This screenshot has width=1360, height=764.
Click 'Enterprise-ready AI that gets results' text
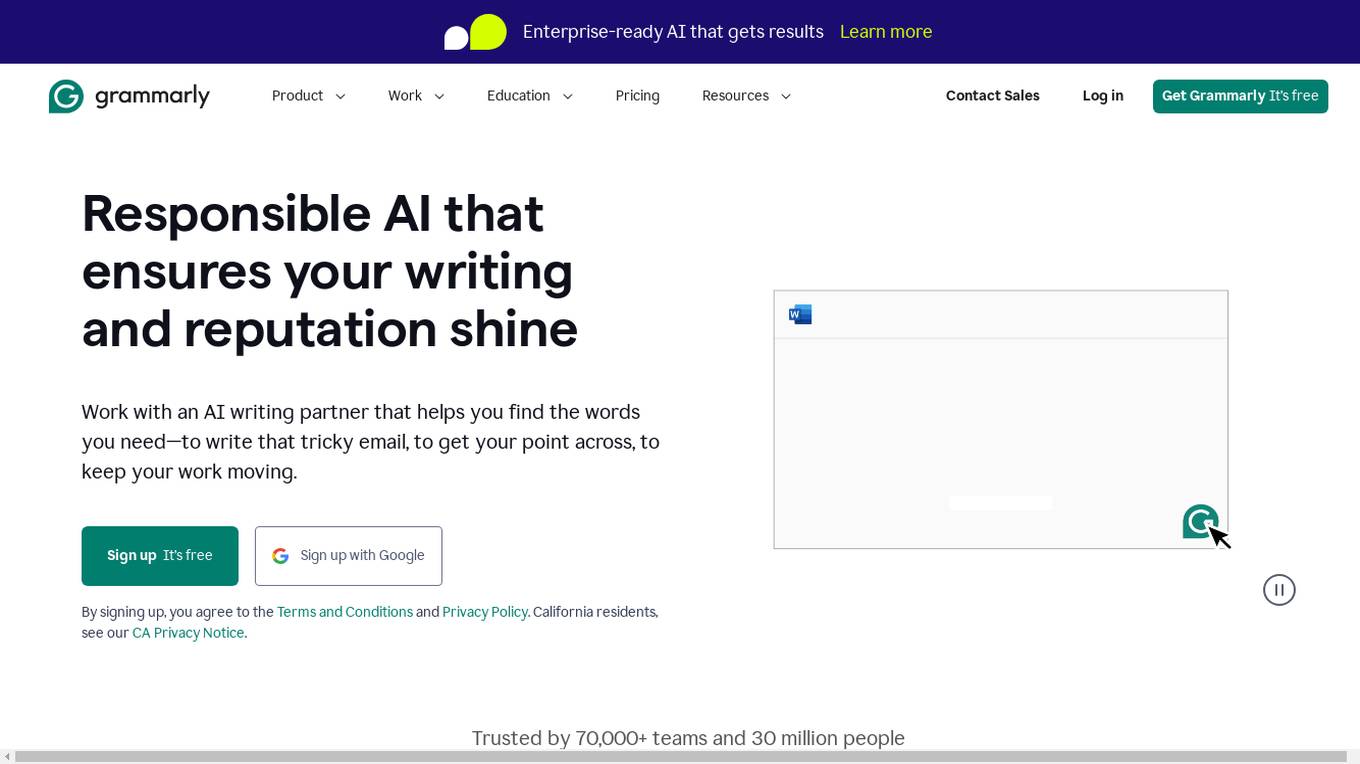click(x=673, y=32)
